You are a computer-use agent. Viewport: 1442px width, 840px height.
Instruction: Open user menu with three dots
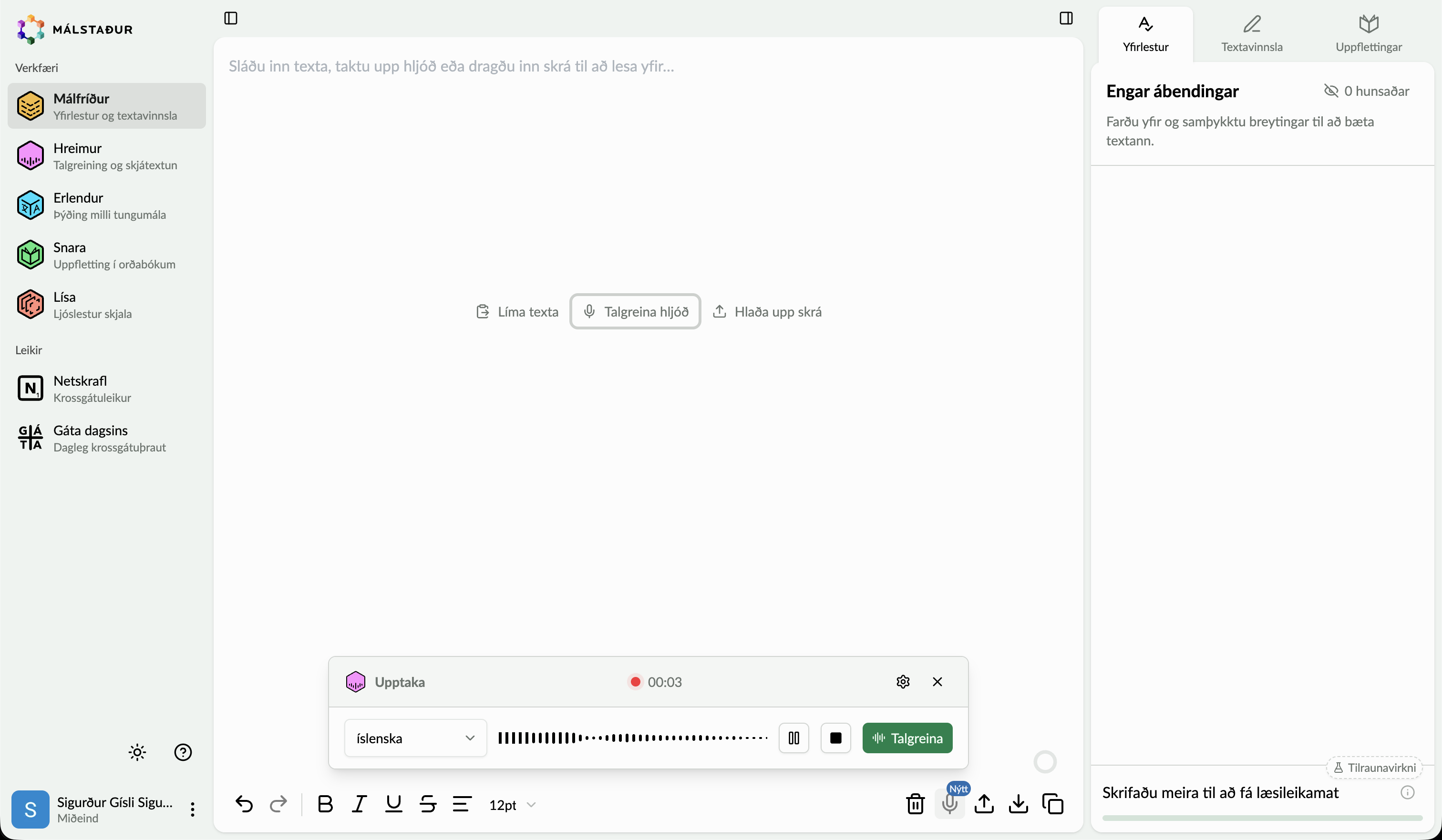click(193, 809)
